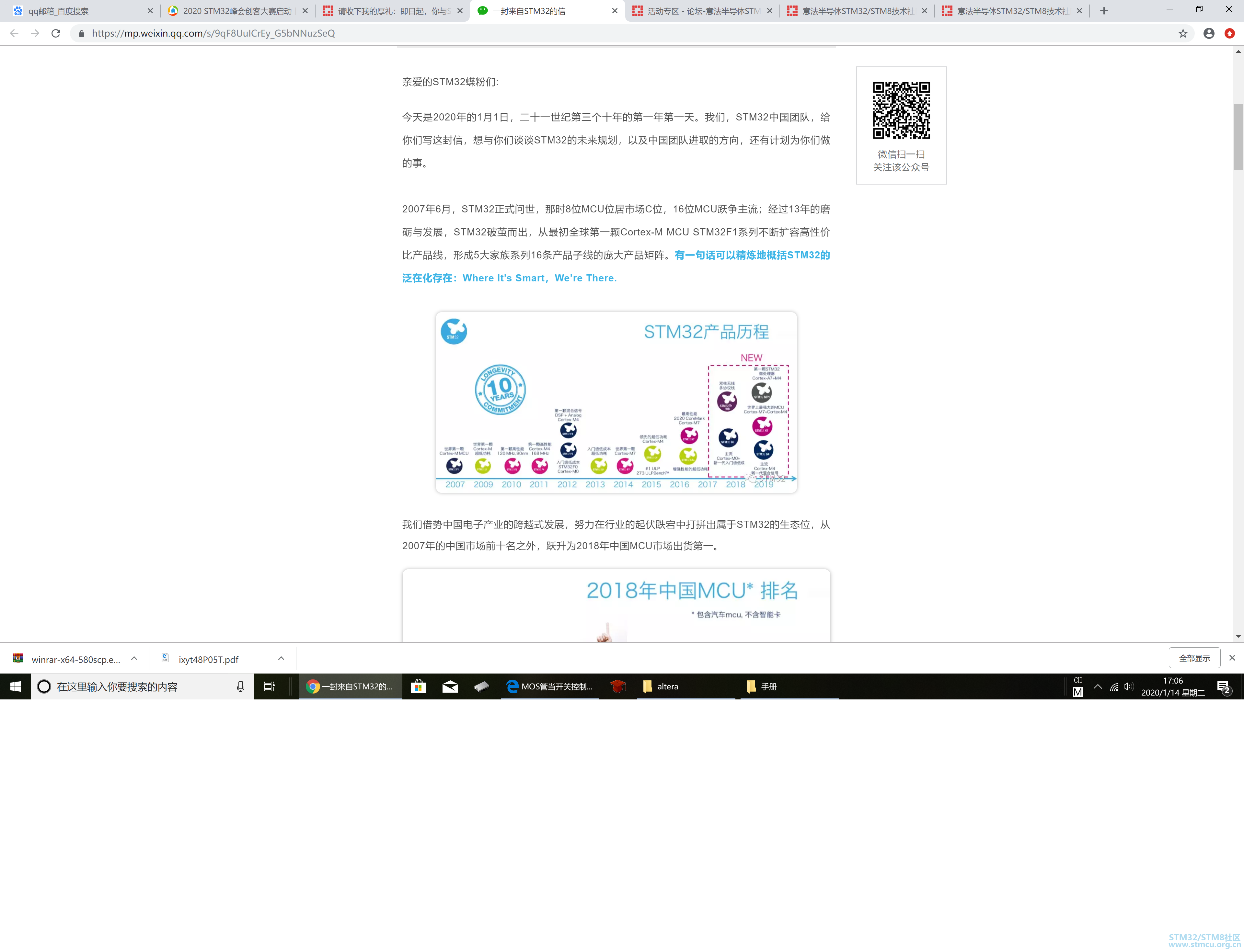Click the WeChat QR code image
The height and width of the screenshot is (952, 1244).
pos(901,110)
